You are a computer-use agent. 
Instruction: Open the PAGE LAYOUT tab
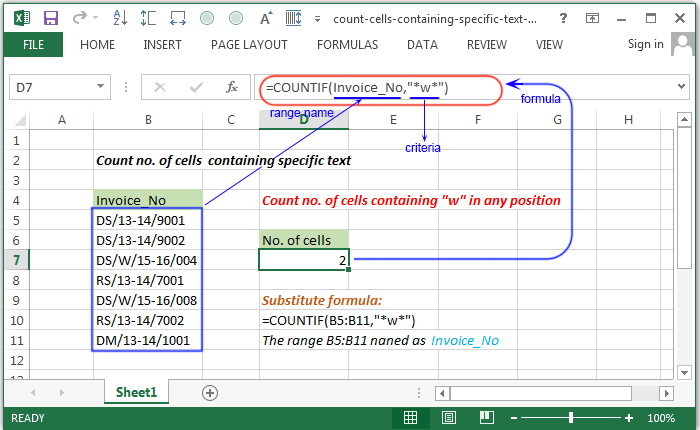[x=249, y=45]
